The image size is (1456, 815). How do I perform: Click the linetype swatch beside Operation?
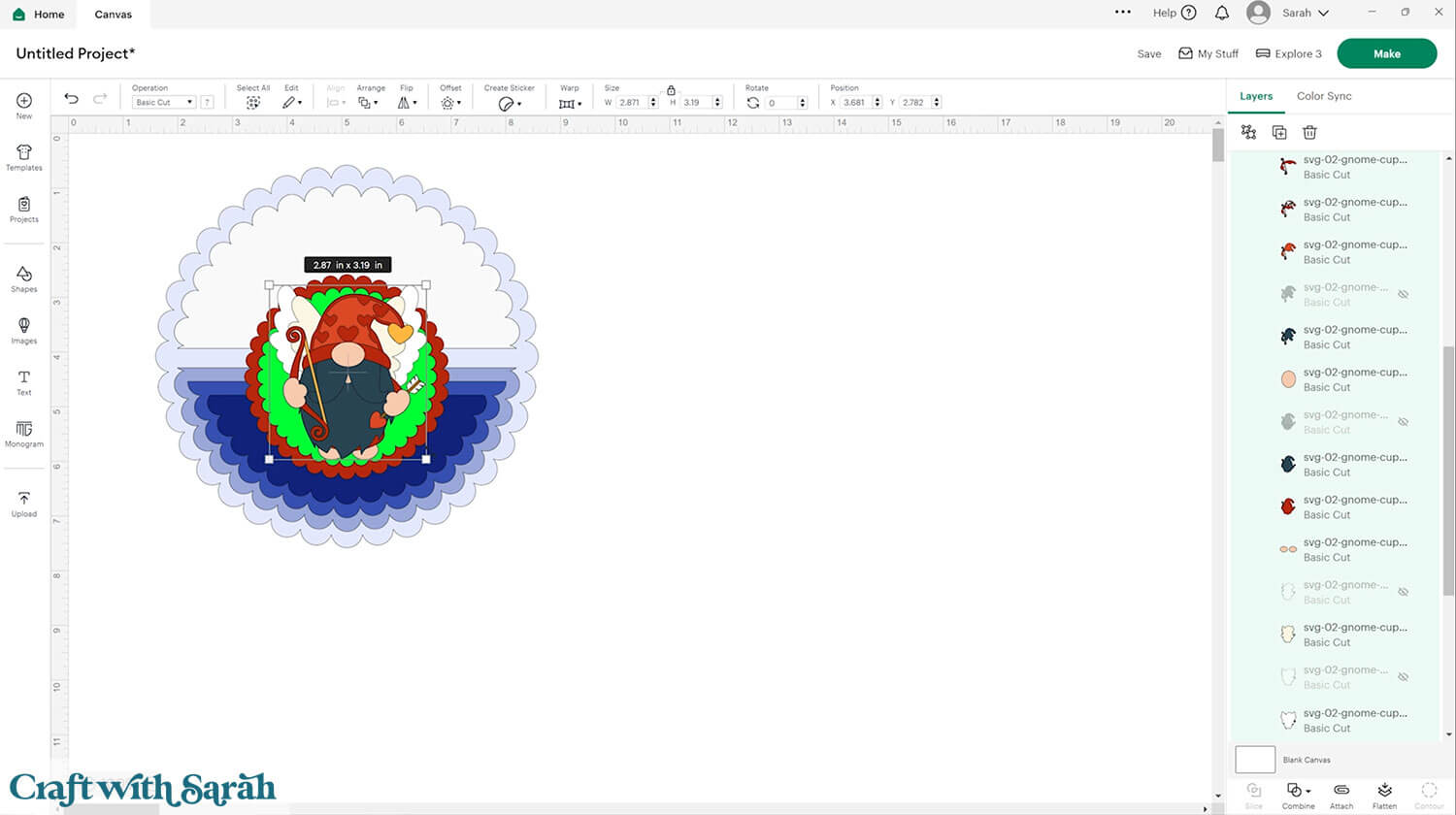tap(207, 102)
